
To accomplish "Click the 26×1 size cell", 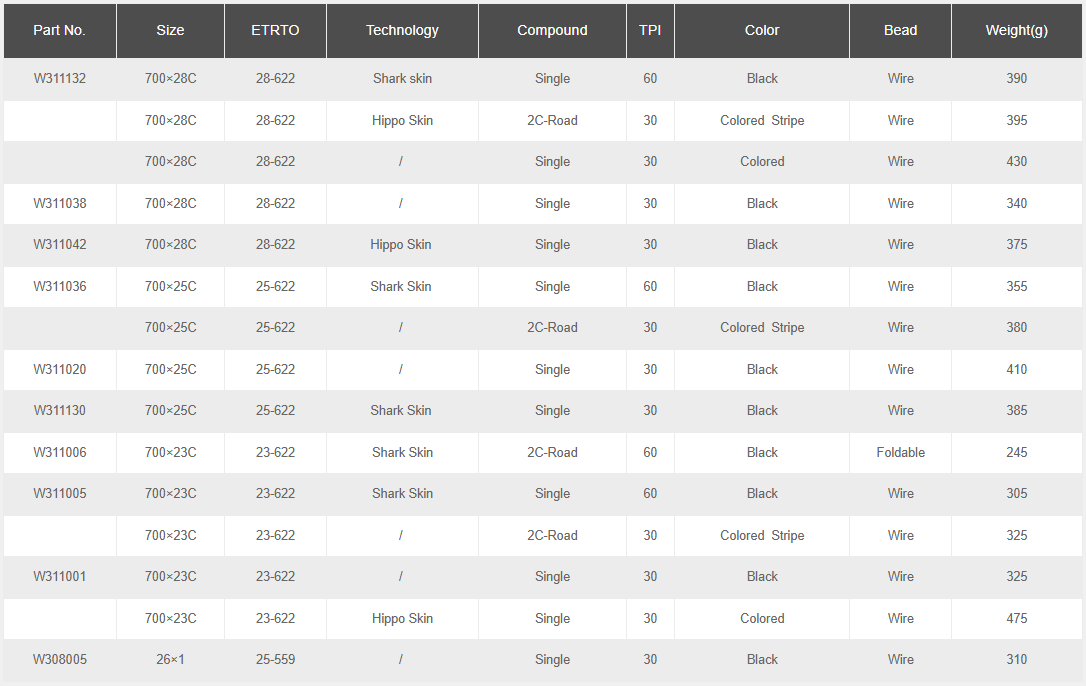I will [x=170, y=659].
